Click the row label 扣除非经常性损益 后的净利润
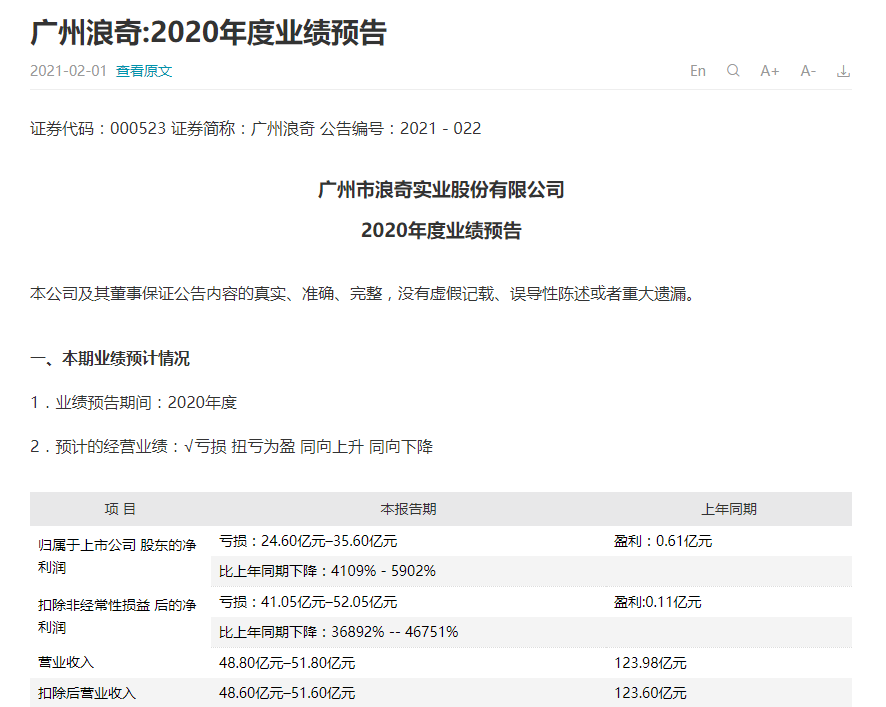 (x=117, y=617)
